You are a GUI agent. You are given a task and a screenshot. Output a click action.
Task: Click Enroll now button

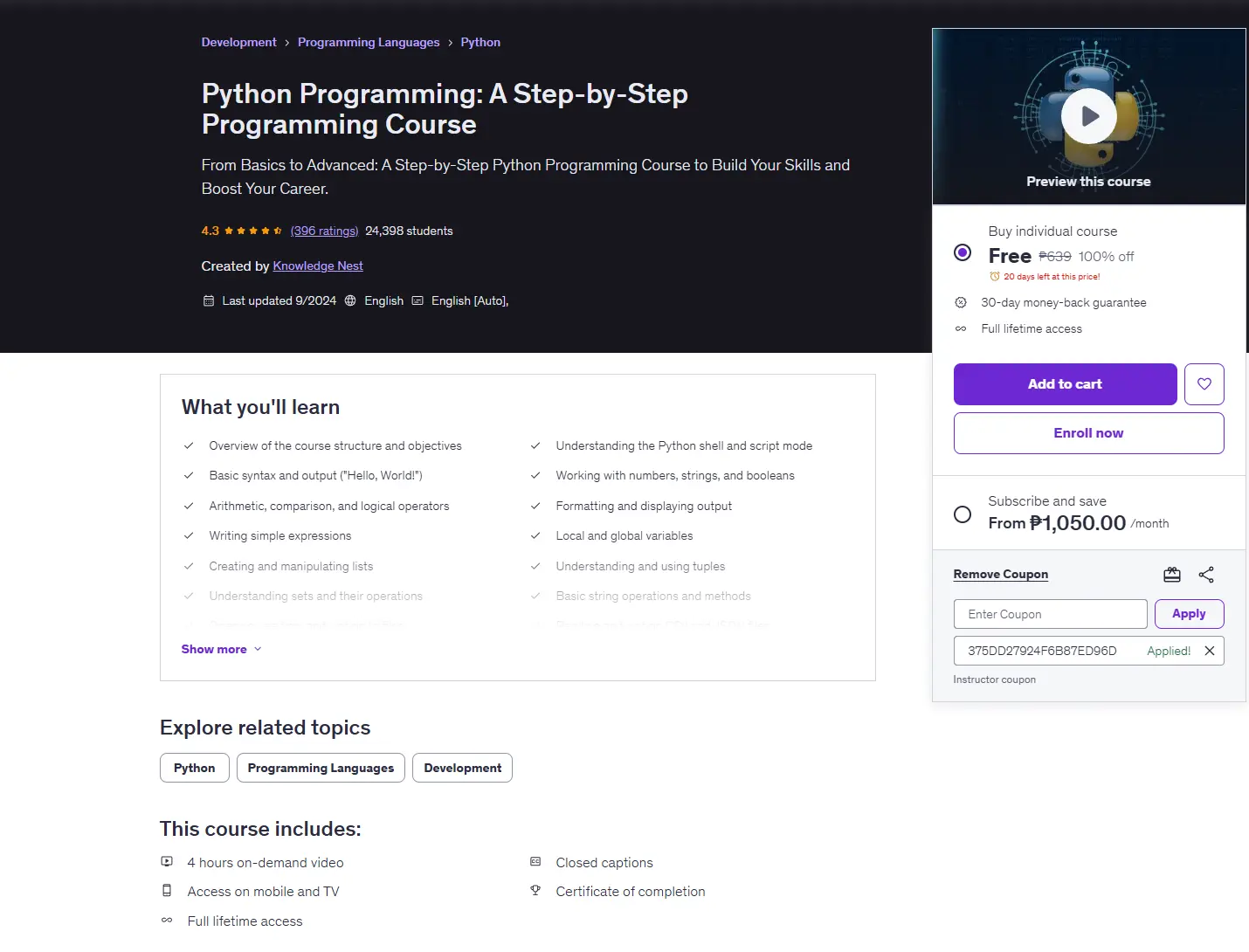pos(1088,433)
